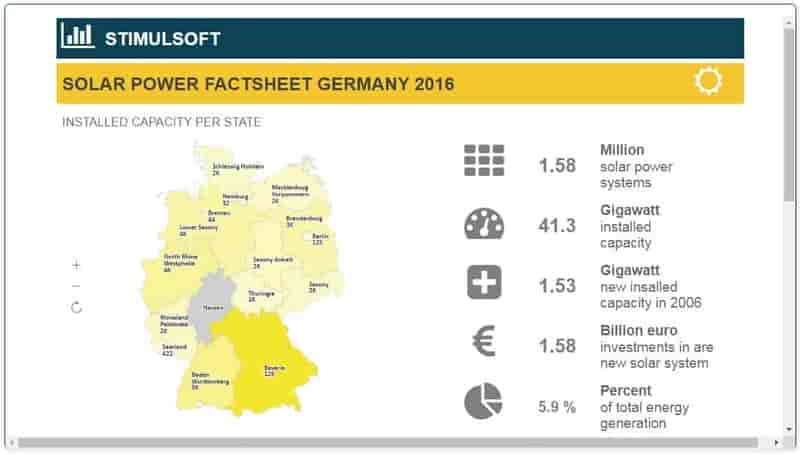The image size is (800, 455).
Task: Click the horizontal scrollbar left arrow
Action: [x=12, y=443]
